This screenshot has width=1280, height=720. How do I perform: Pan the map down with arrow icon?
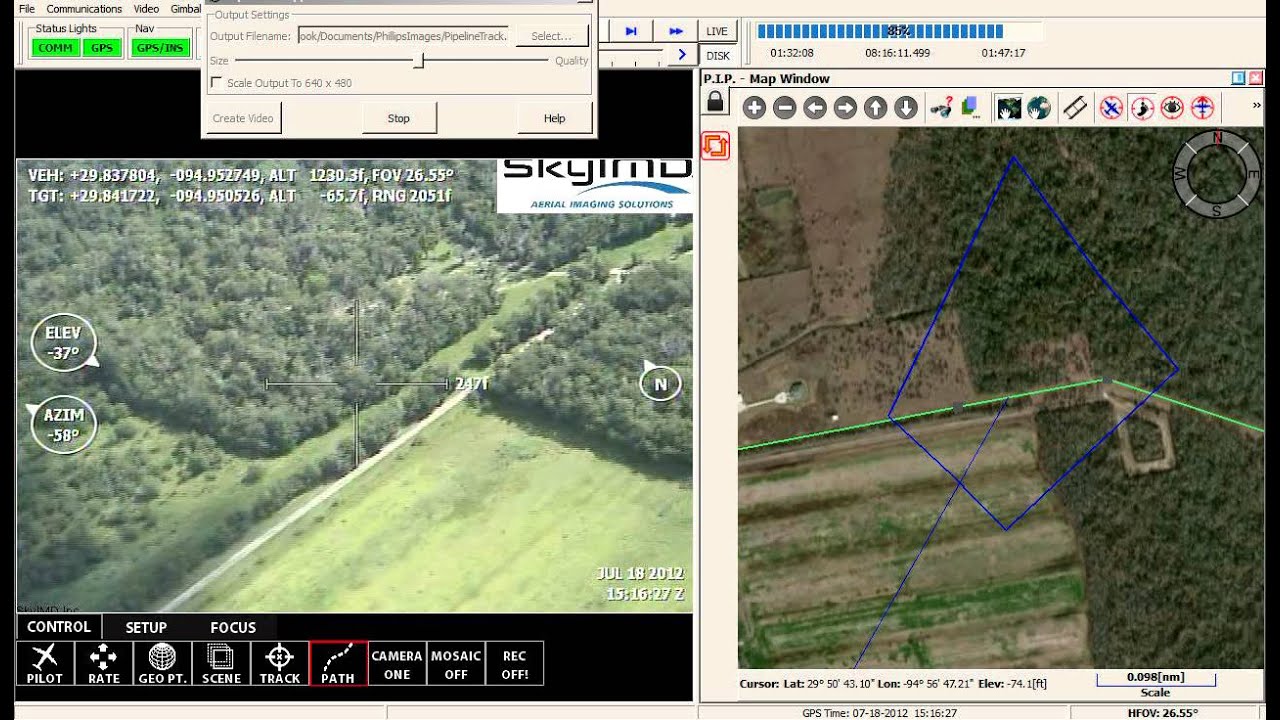tap(906, 108)
